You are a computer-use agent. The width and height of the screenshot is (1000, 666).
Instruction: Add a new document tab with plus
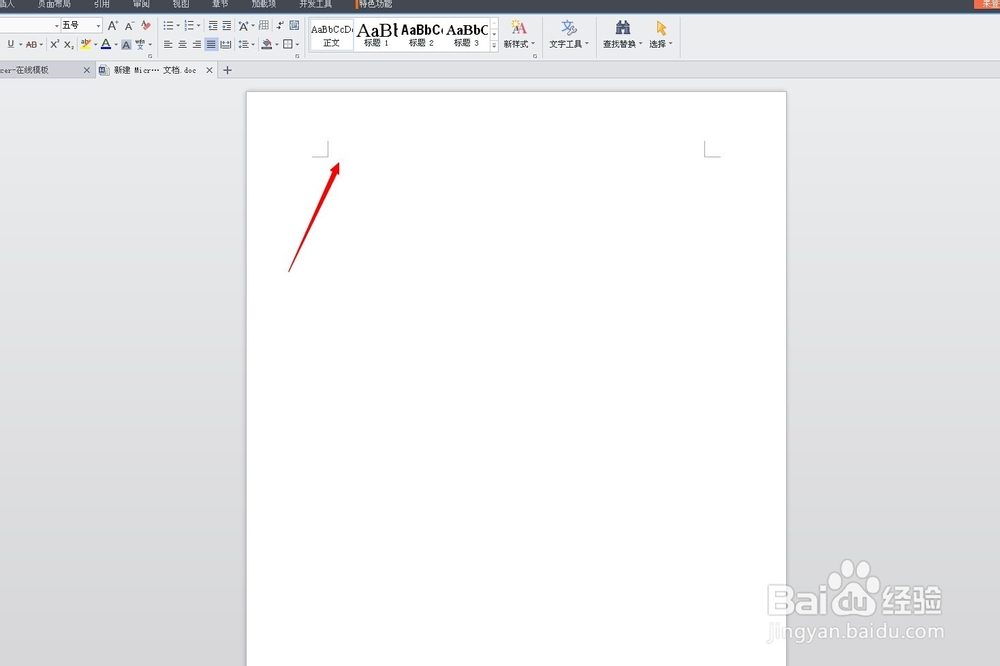pos(227,70)
